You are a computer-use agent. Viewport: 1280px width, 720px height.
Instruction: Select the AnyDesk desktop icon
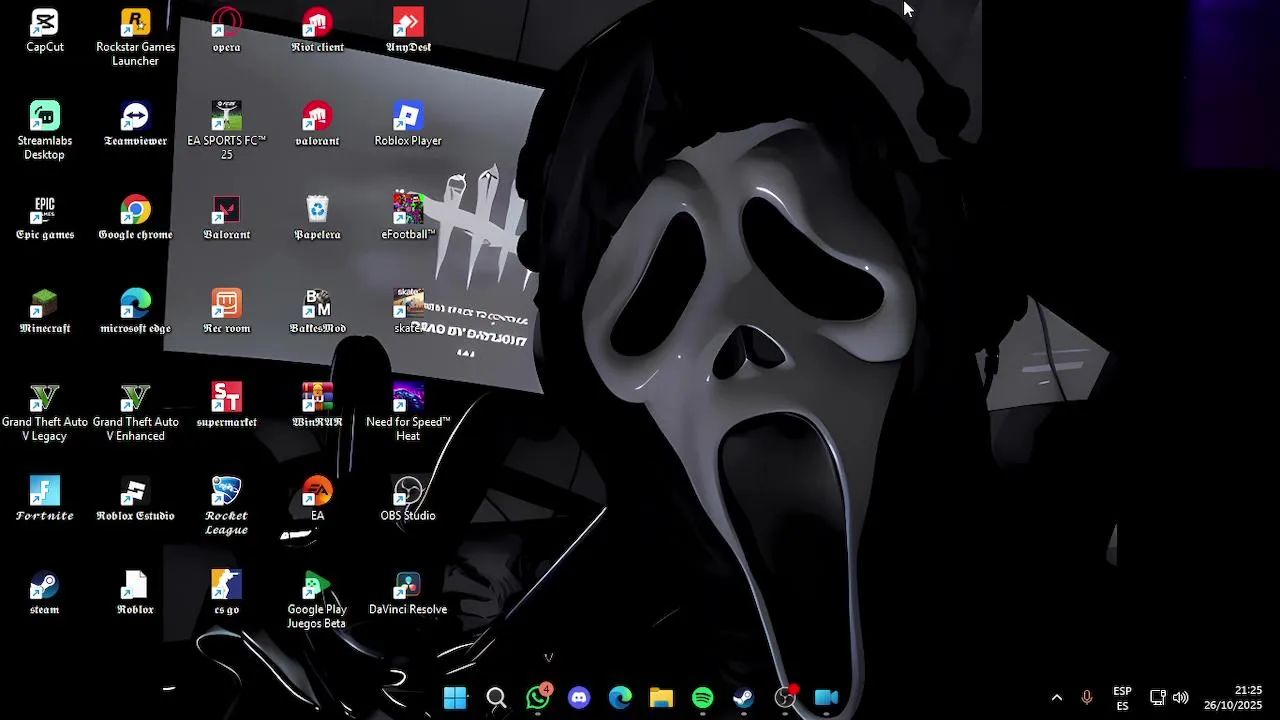(x=408, y=31)
